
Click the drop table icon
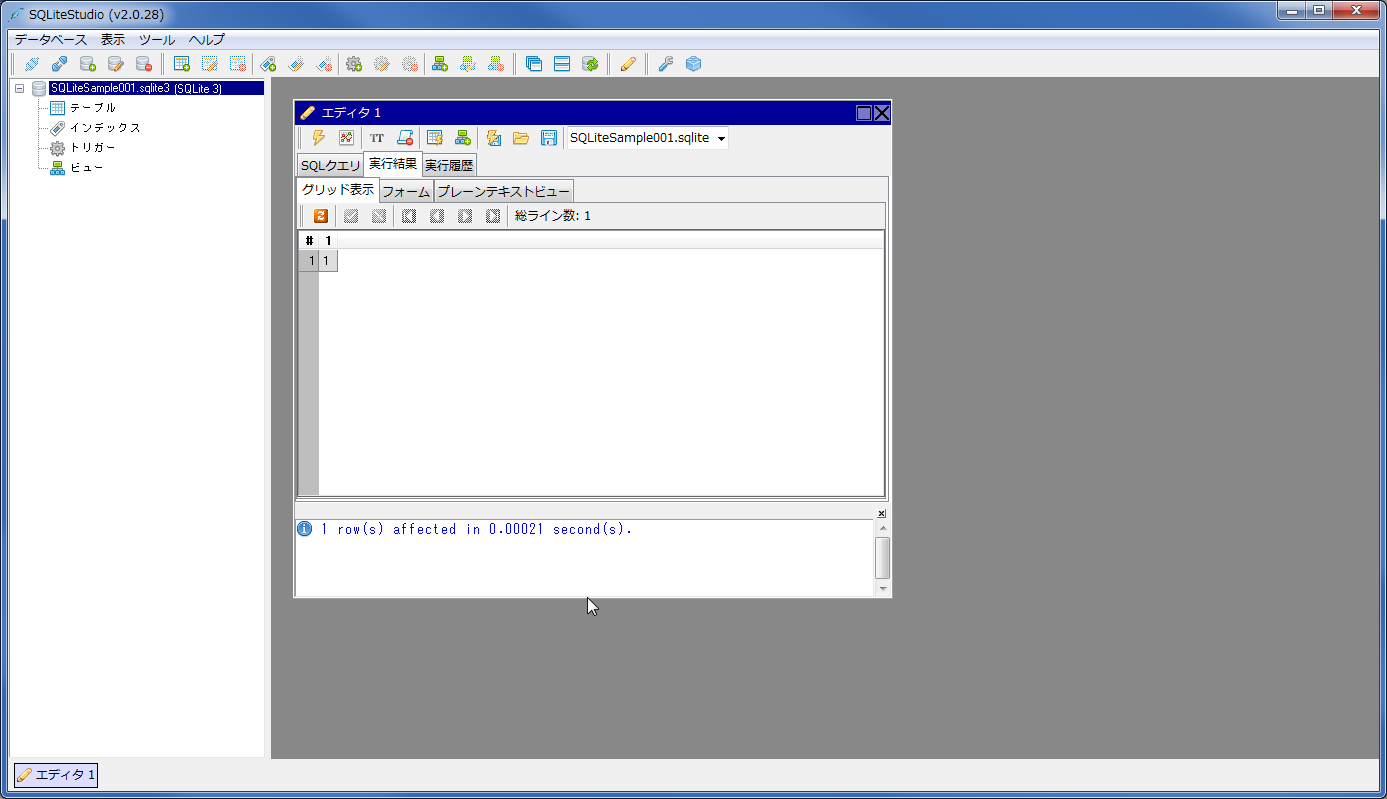(237, 64)
